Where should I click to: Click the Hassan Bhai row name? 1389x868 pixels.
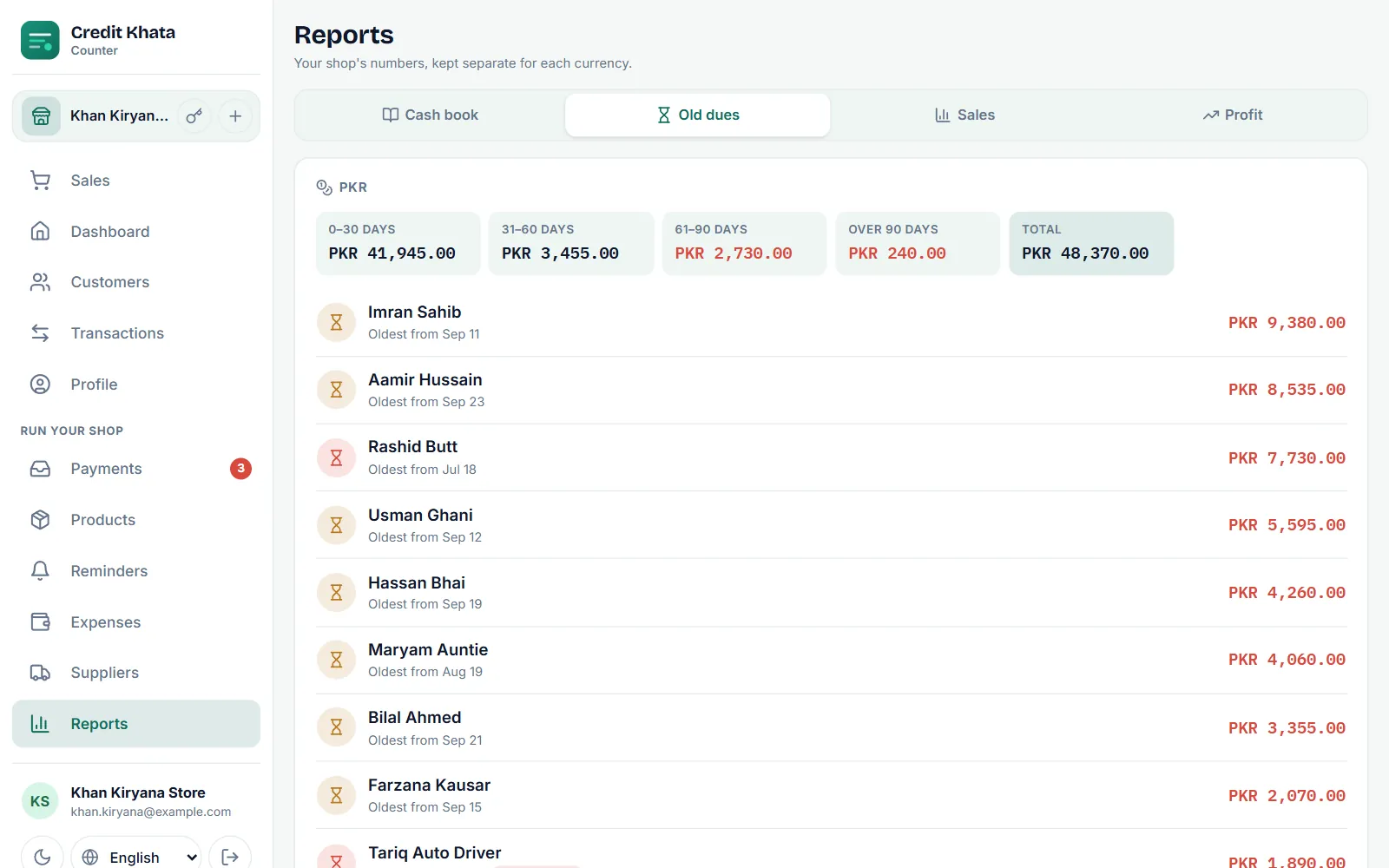point(417,582)
